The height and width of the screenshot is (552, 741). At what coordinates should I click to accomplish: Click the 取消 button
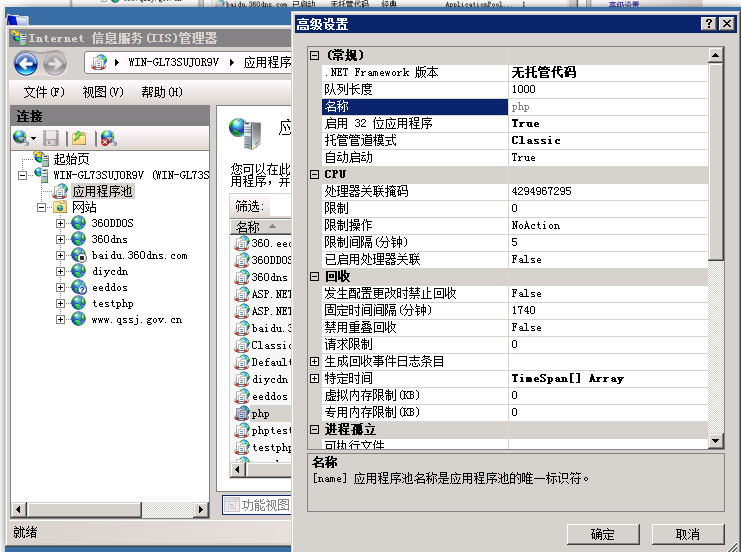[687, 534]
